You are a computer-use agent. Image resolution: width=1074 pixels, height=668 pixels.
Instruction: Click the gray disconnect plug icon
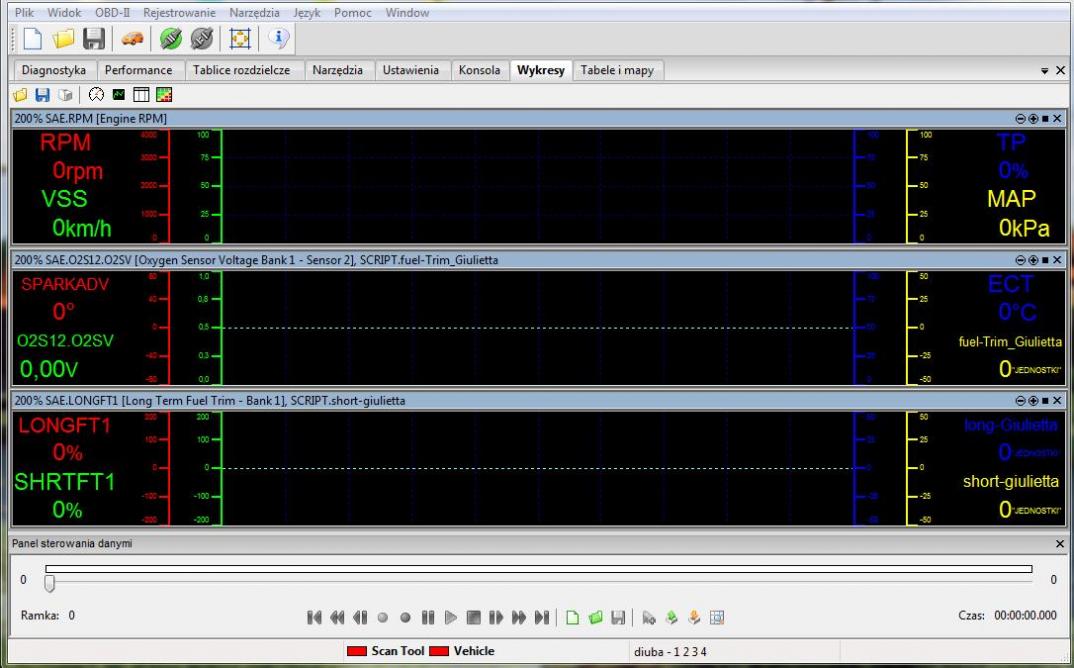[201, 39]
